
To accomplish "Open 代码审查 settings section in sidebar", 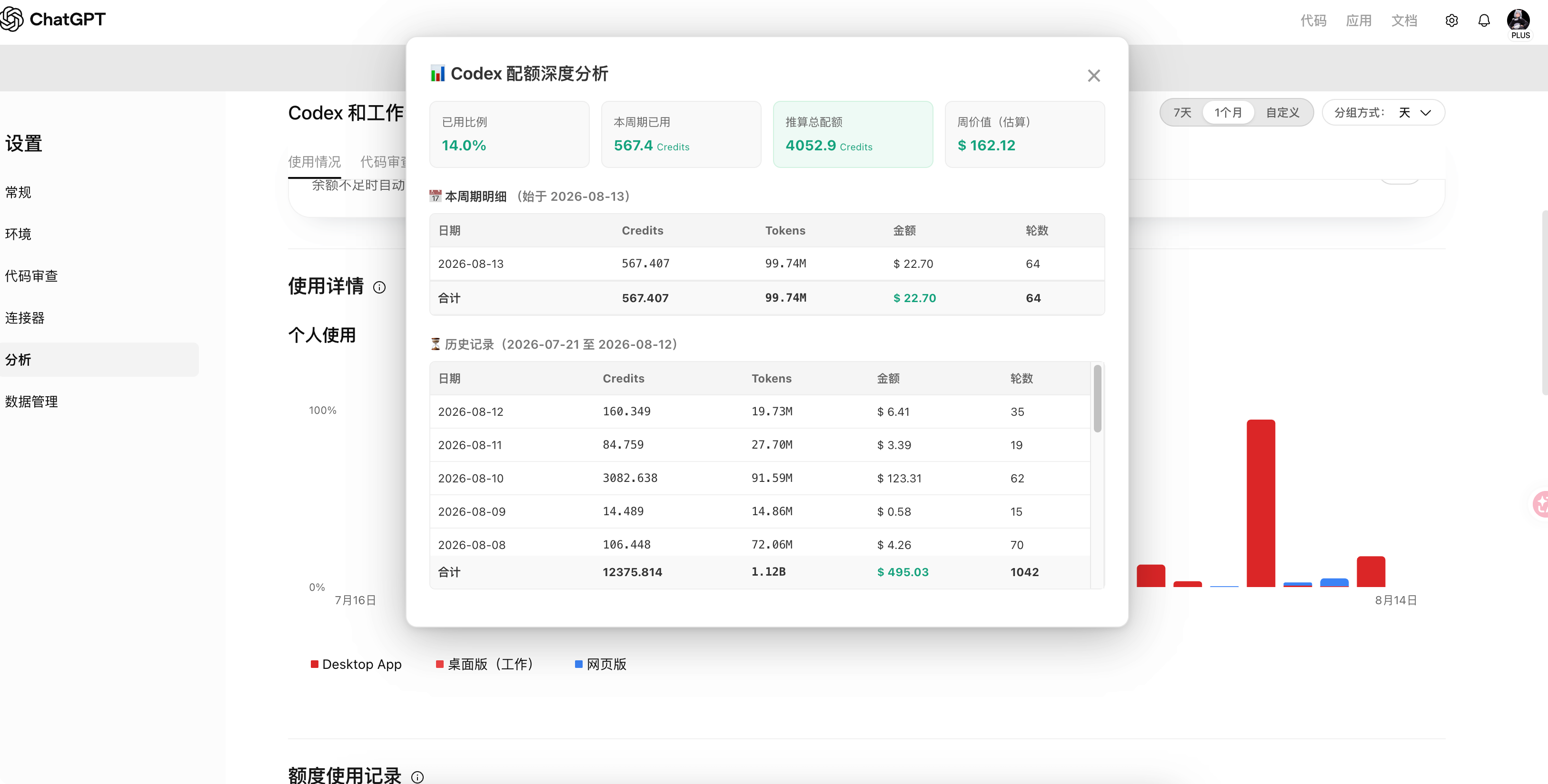I will pos(31,276).
